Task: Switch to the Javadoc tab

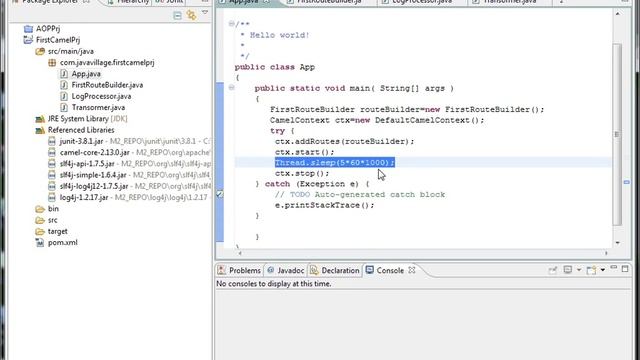Action: coord(285,270)
